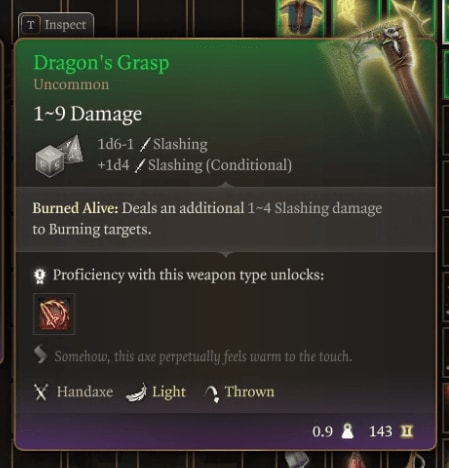Viewport: 449px width, 468px height.
Task: Select the weapon action skill icon
Action: pyautogui.click(x=54, y=314)
